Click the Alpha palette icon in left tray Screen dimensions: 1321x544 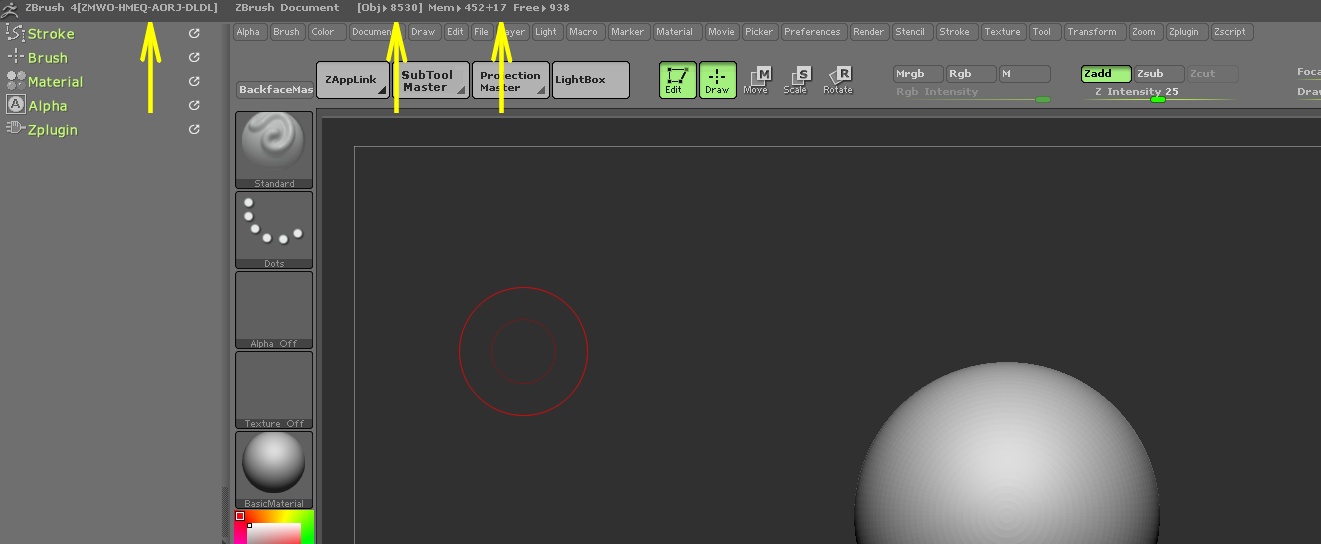15,105
